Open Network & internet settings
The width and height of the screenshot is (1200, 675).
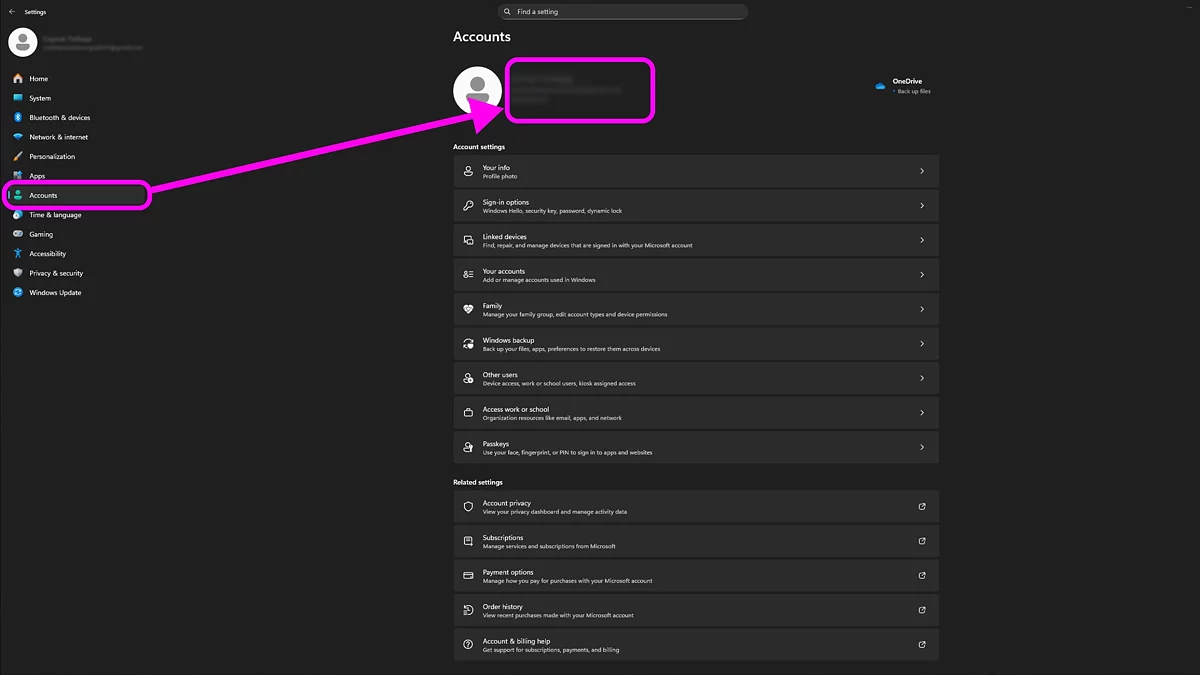click(58, 136)
